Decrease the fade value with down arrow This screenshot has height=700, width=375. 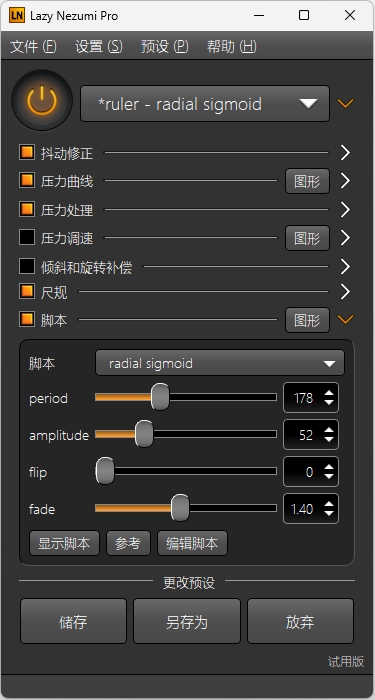point(329,513)
